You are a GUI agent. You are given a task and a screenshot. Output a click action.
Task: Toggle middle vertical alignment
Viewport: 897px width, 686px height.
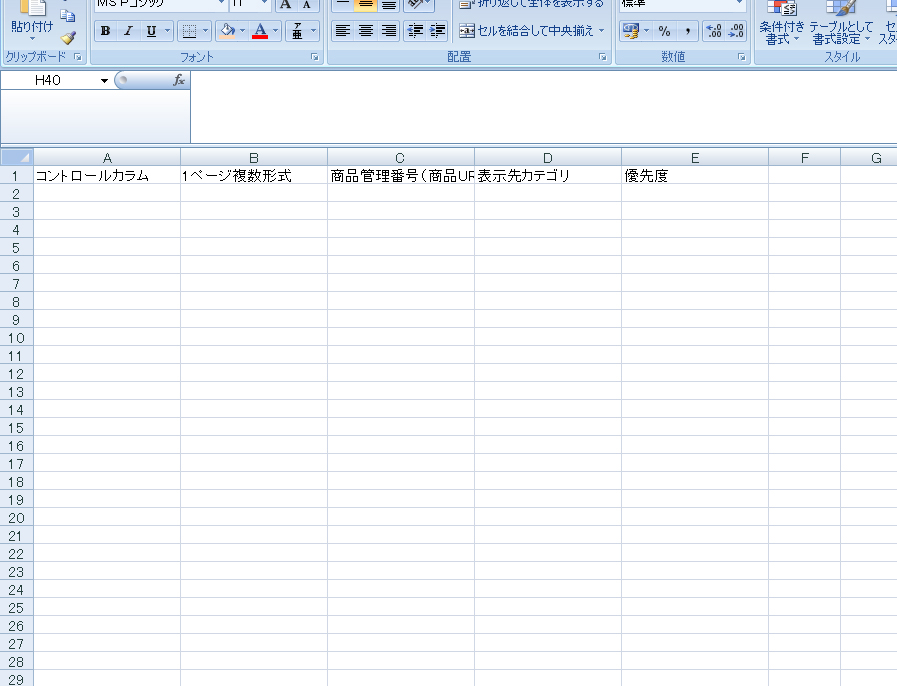click(x=366, y=5)
